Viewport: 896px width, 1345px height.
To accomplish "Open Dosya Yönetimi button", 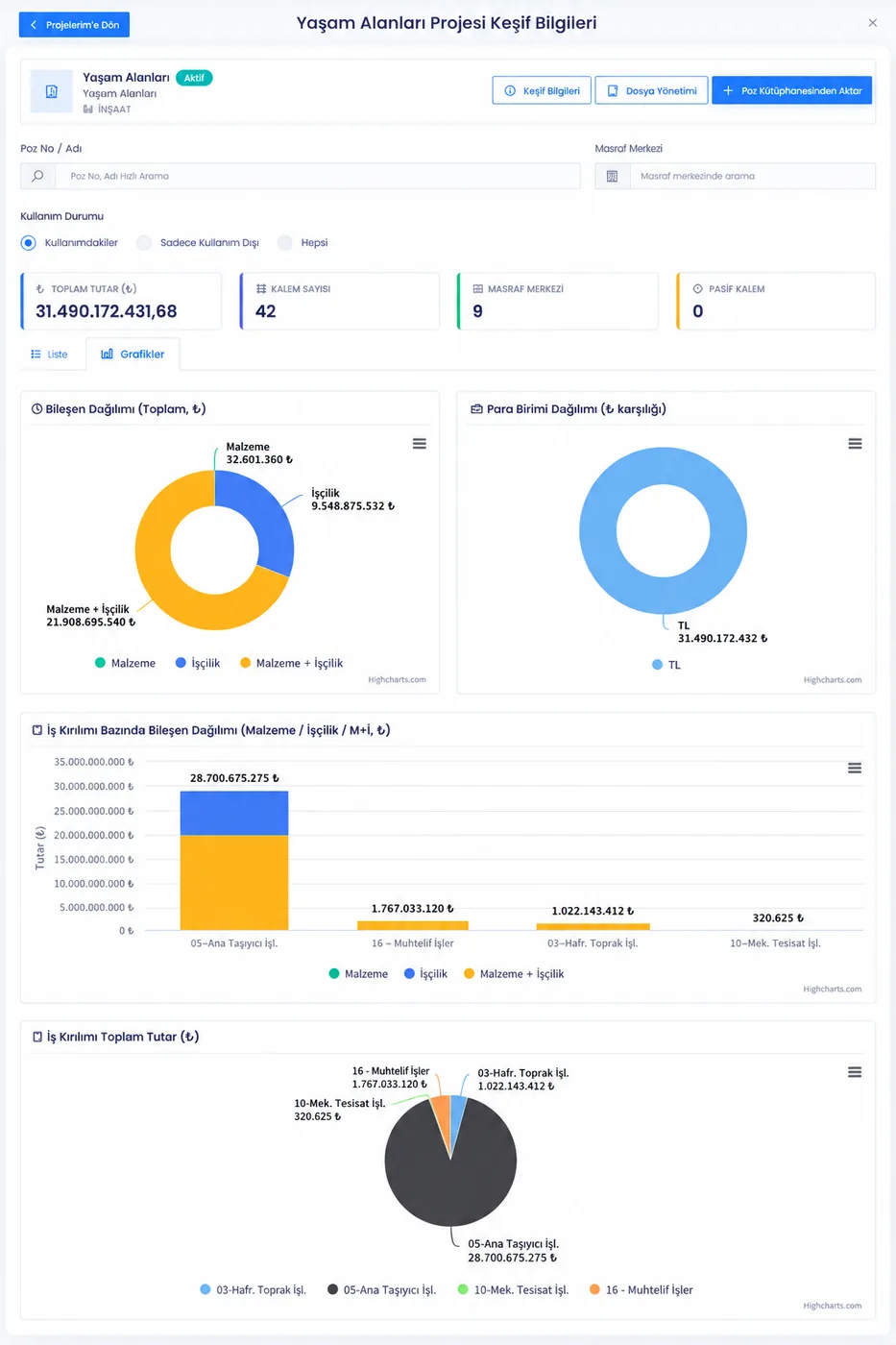I will click(x=652, y=91).
